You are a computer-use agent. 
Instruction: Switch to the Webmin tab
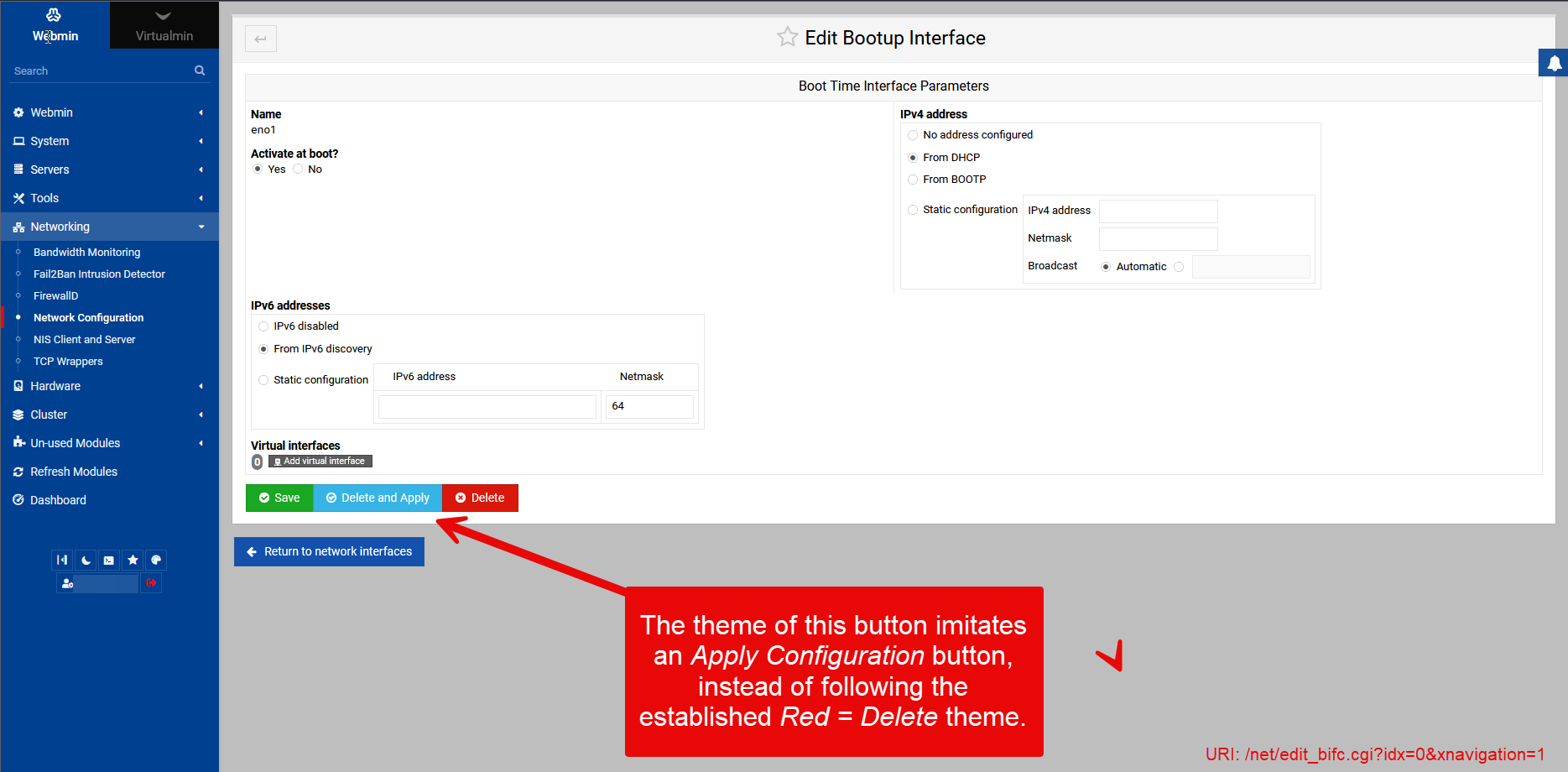(x=55, y=25)
